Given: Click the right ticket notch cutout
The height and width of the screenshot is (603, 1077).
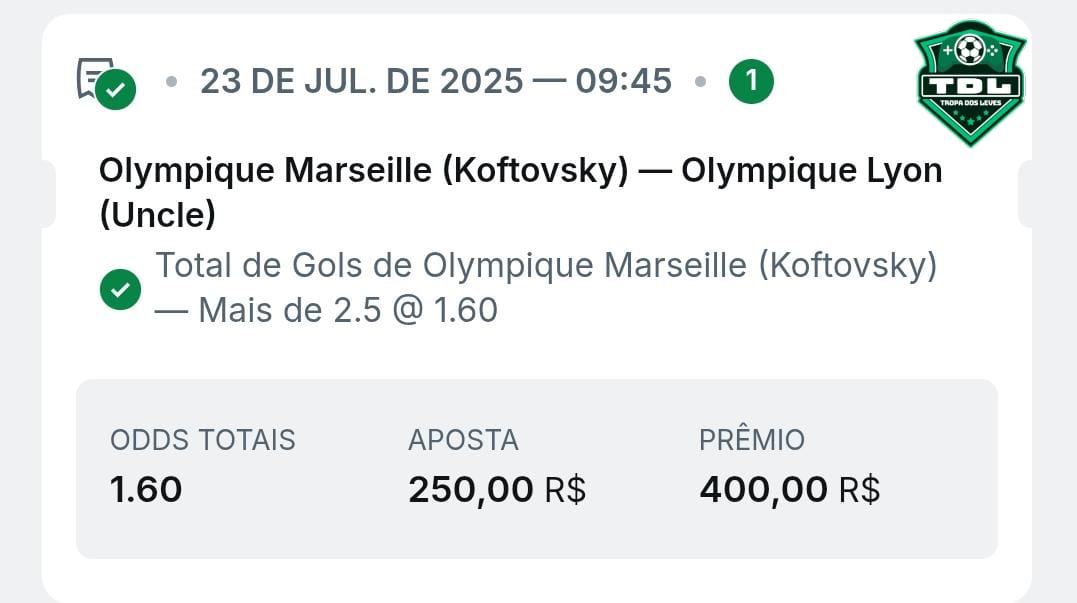Looking at the screenshot, I should [1027, 194].
